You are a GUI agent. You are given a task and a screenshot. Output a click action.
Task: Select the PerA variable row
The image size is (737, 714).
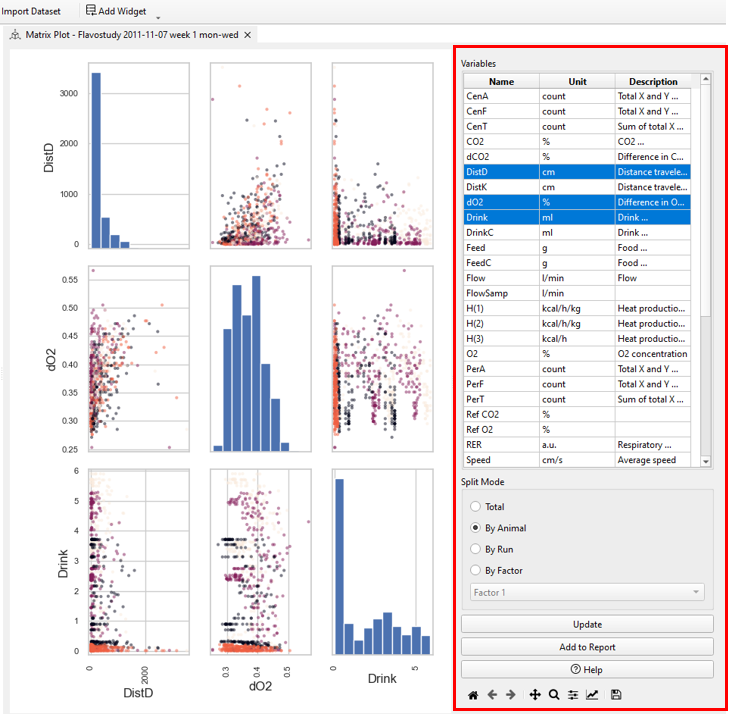(577, 369)
